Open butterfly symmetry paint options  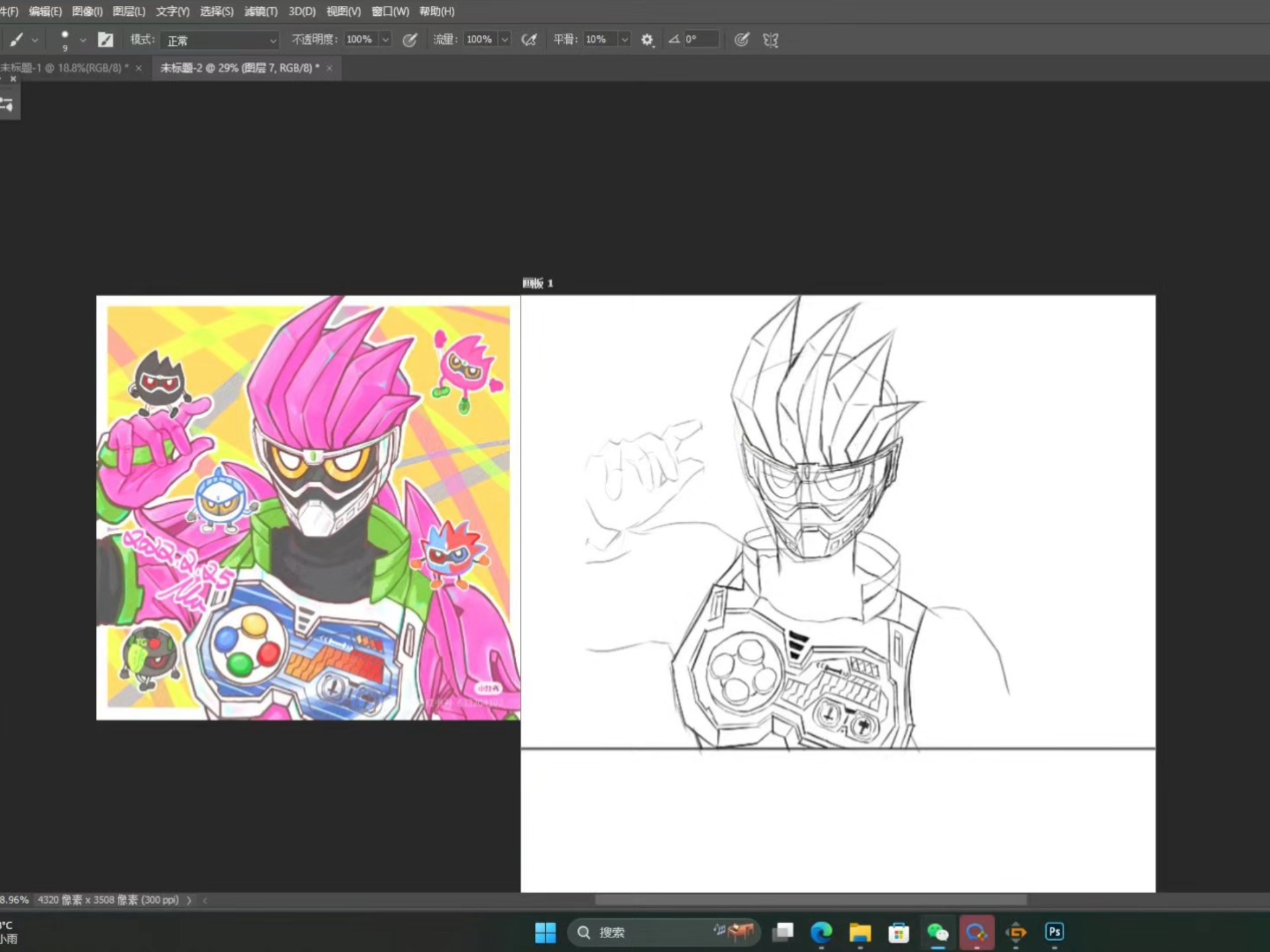click(771, 40)
